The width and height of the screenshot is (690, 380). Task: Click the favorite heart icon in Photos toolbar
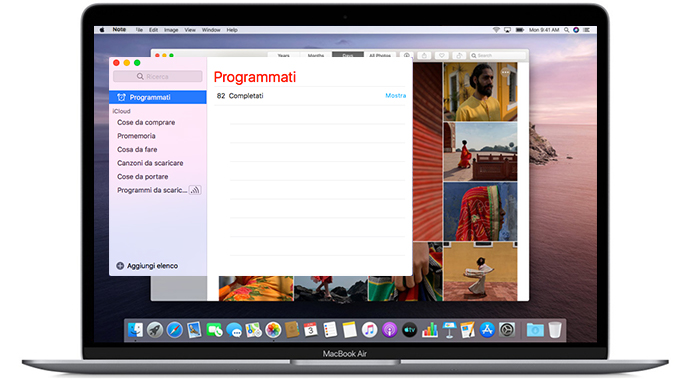click(x=441, y=55)
